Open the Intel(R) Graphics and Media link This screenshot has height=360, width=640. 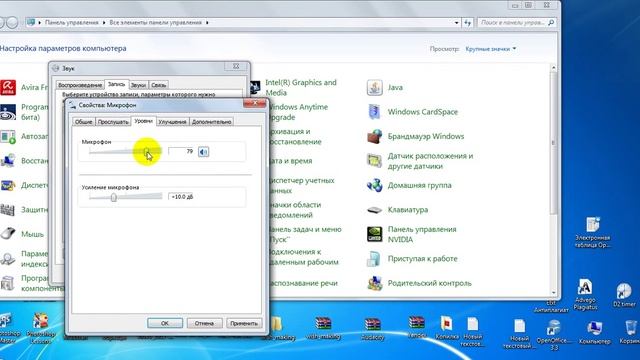(x=301, y=87)
